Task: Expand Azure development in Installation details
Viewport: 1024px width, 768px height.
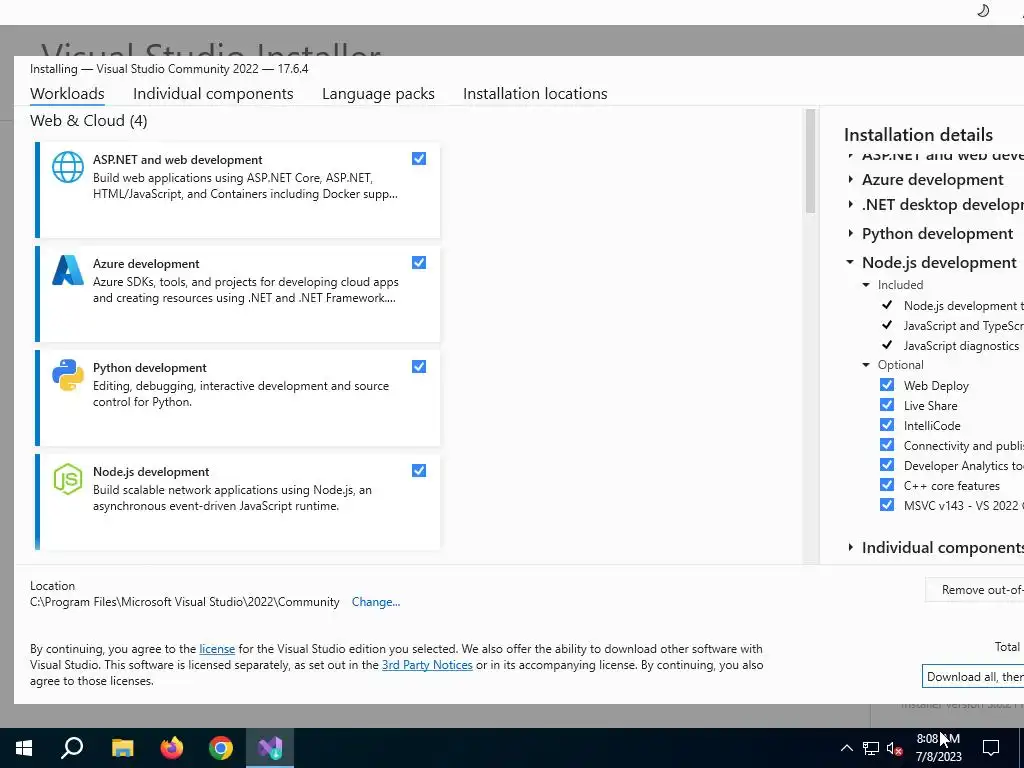Action: pyautogui.click(x=850, y=179)
